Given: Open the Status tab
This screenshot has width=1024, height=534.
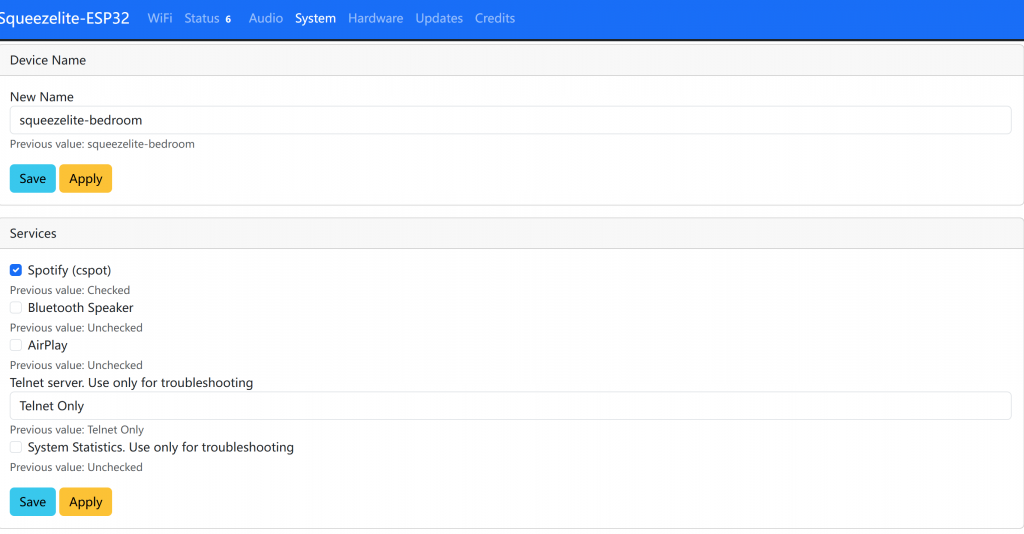Looking at the screenshot, I should [x=201, y=18].
